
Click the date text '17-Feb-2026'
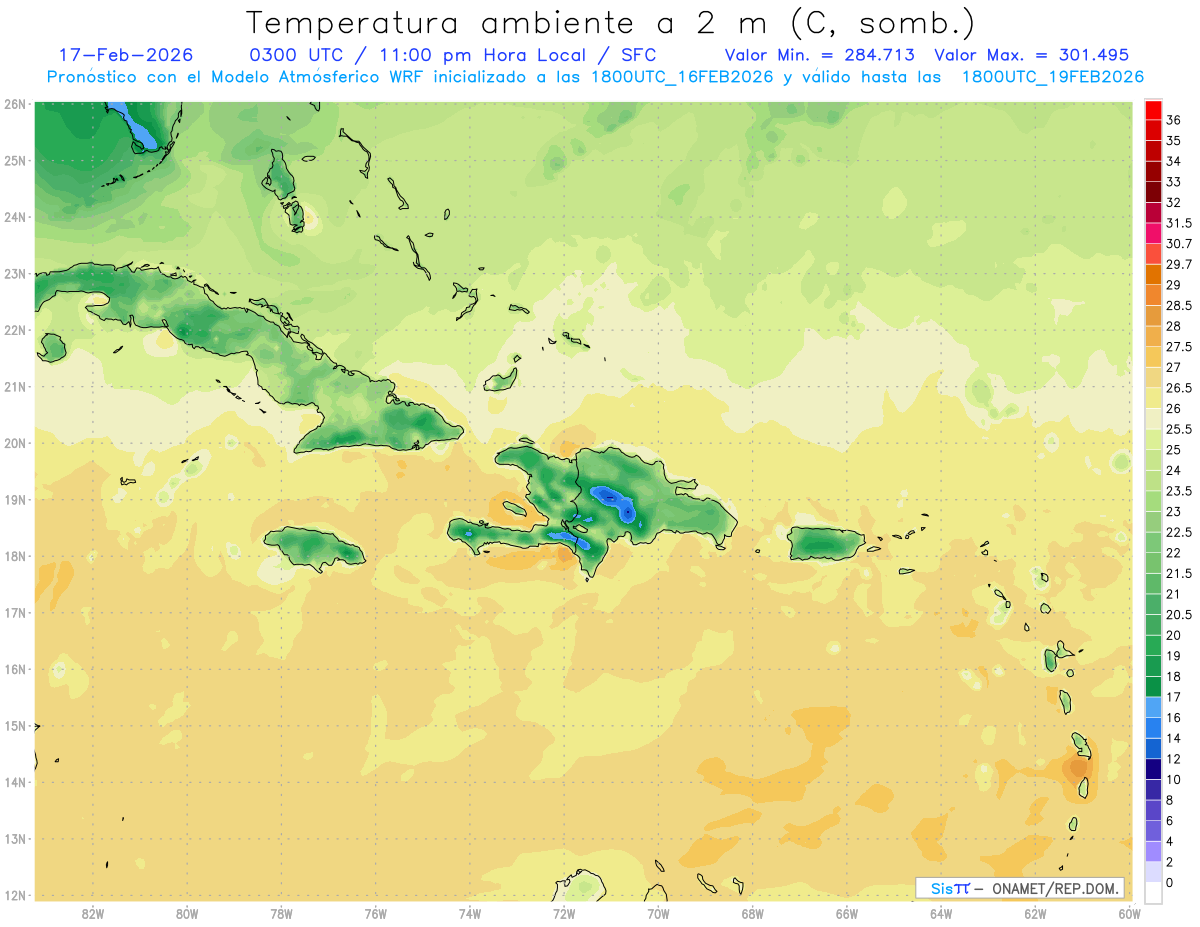tap(126, 55)
